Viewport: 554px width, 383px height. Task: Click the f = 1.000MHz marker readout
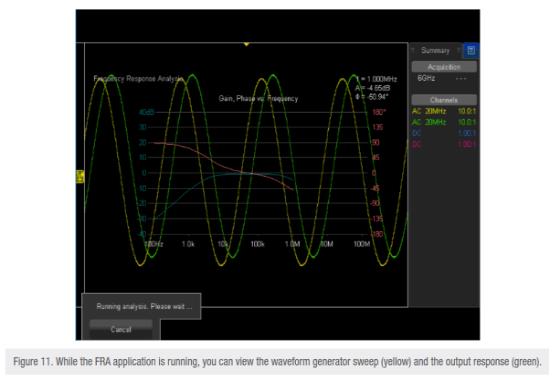tap(376, 79)
